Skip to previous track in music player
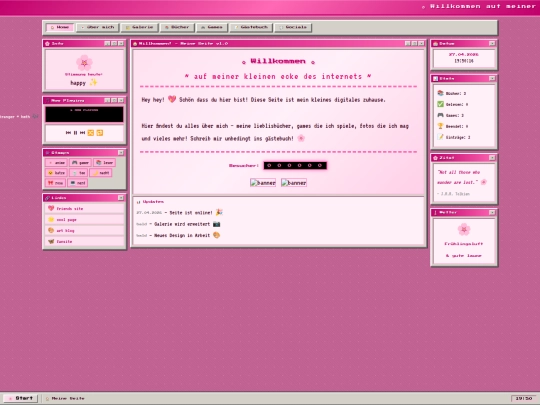Screen dimensions: 540x405 68,133
